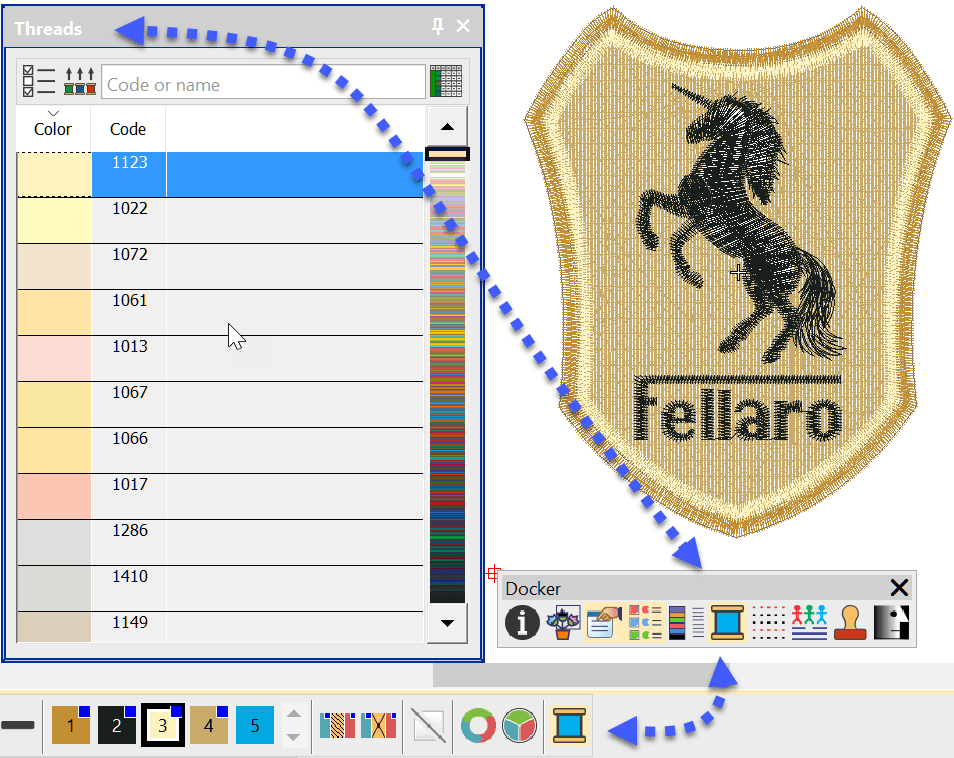
Task: Click the color wheel ring icon
Action: coord(478,725)
